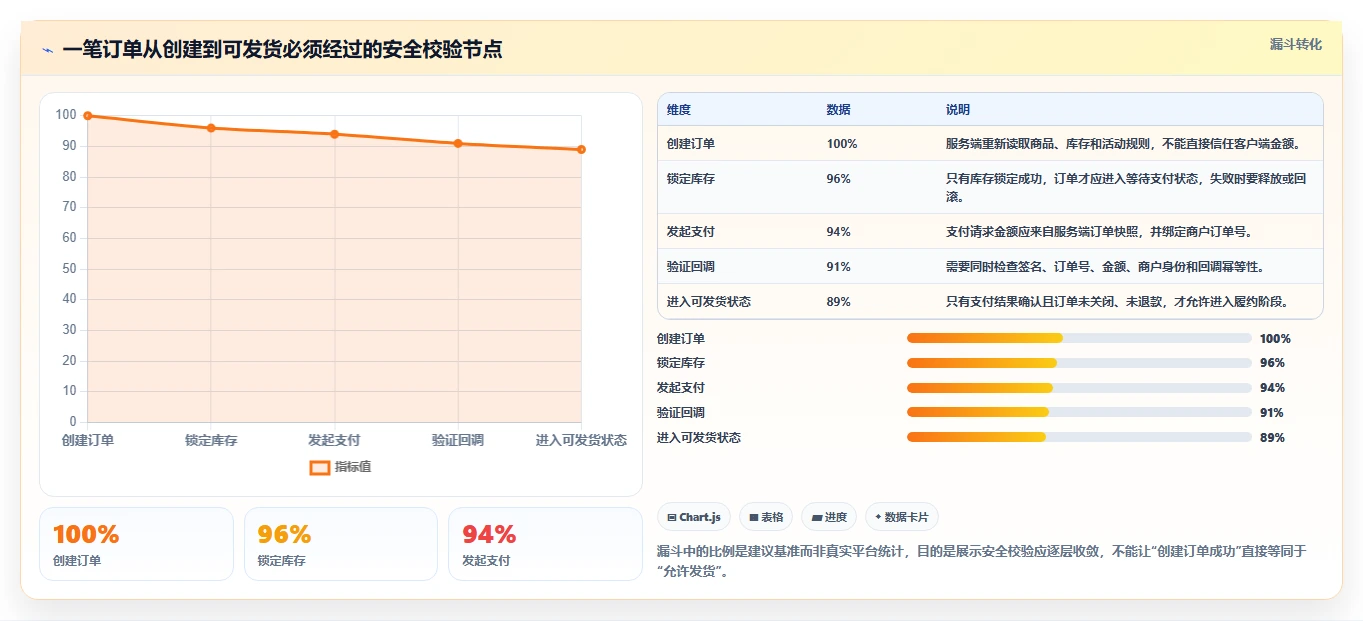1363x621 pixels.
Task: Click the lightning icon beside the card title
Action: coord(48,50)
